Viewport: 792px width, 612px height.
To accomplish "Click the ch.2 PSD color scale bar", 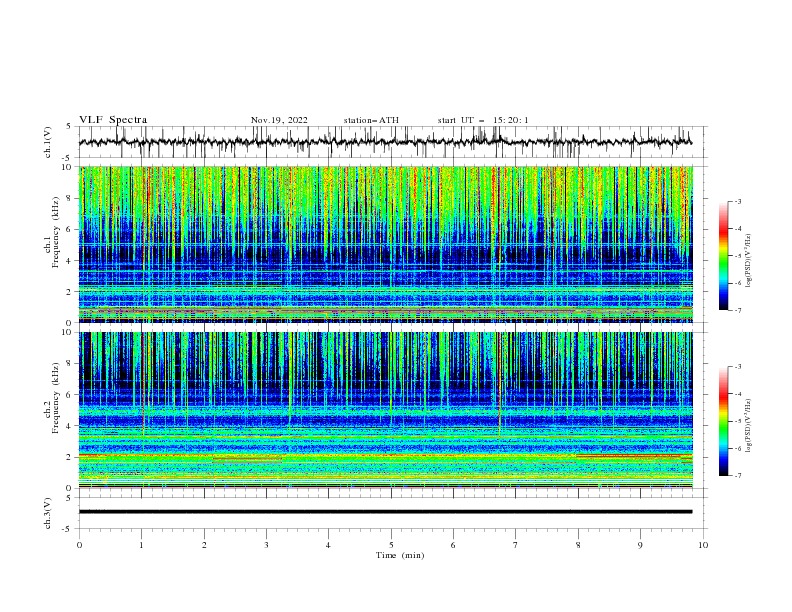I will (x=724, y=421).
